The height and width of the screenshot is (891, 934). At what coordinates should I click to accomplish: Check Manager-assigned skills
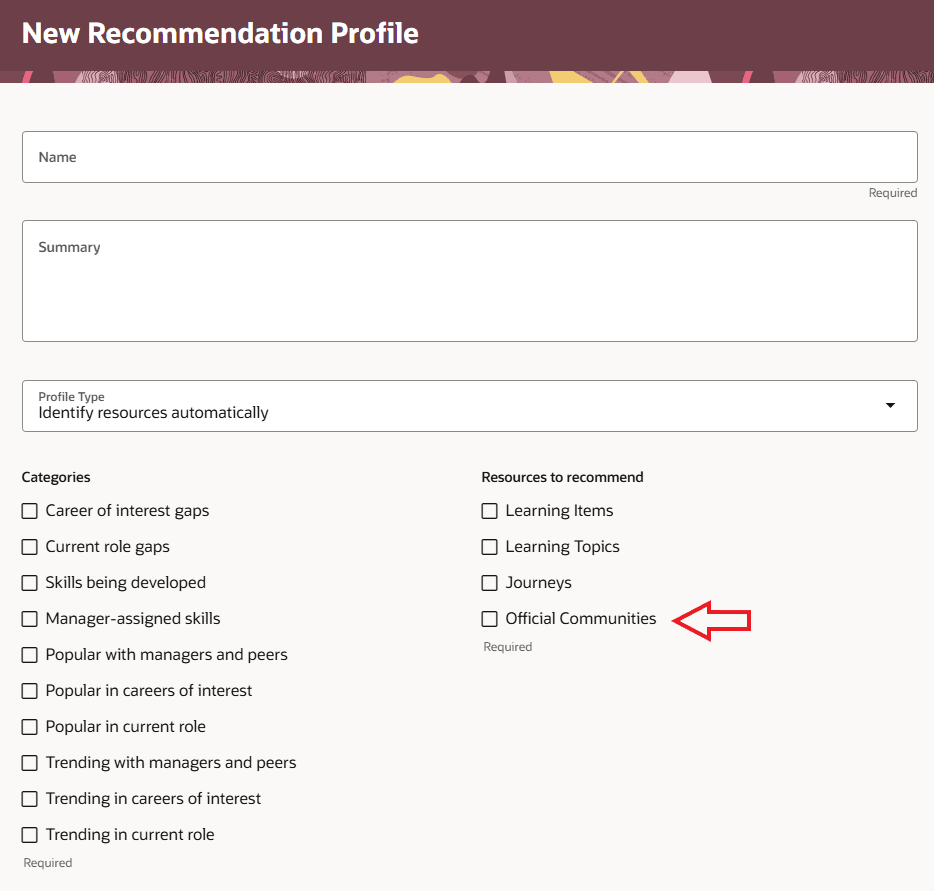29,618
